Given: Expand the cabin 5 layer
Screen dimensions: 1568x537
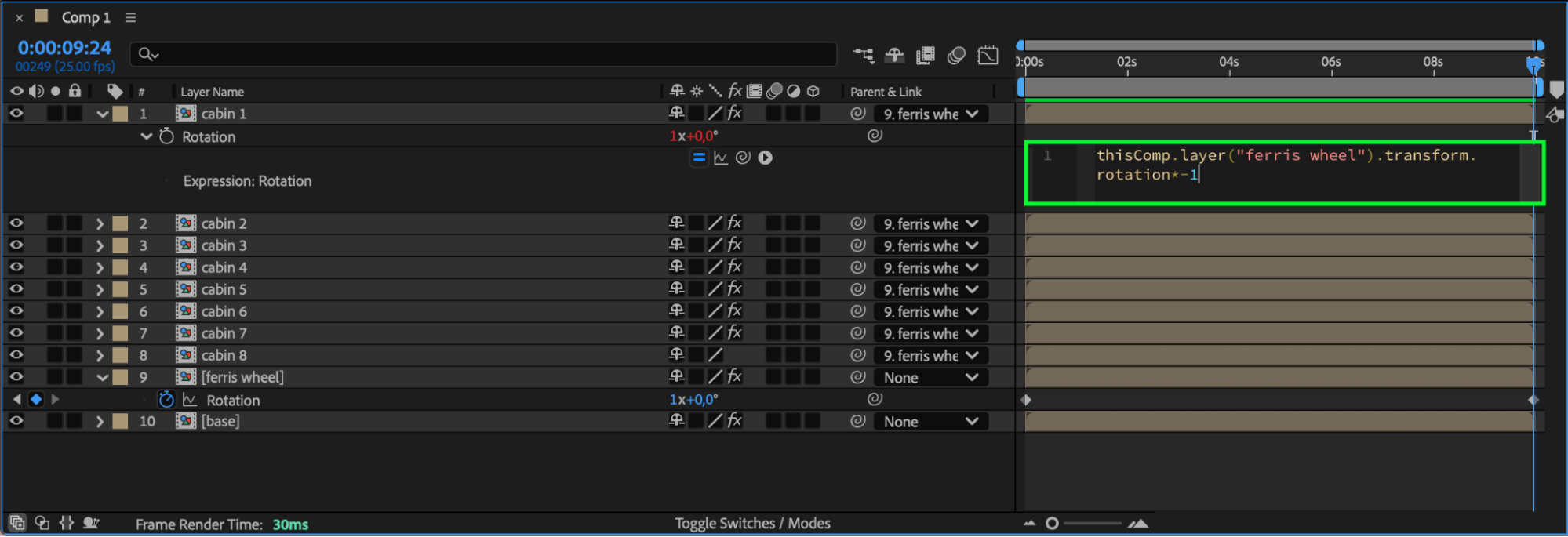Looking at the screenshot, I should [100, 289].
